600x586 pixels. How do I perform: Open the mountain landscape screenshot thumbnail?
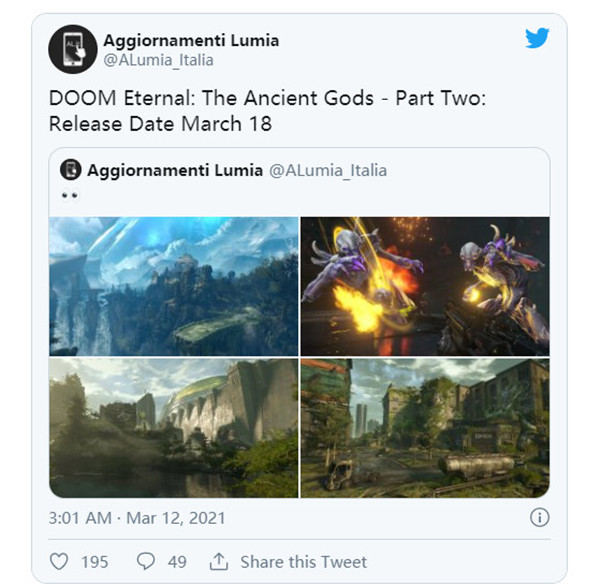tap(174, 286)
